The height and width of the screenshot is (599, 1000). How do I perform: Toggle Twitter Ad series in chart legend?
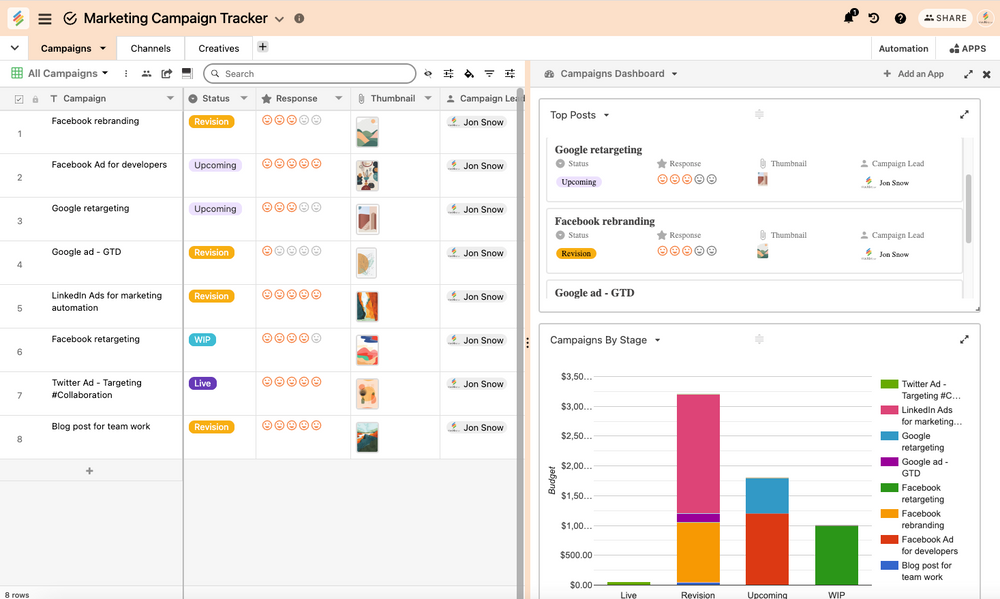pyautogui.click(x=920, y=390)
